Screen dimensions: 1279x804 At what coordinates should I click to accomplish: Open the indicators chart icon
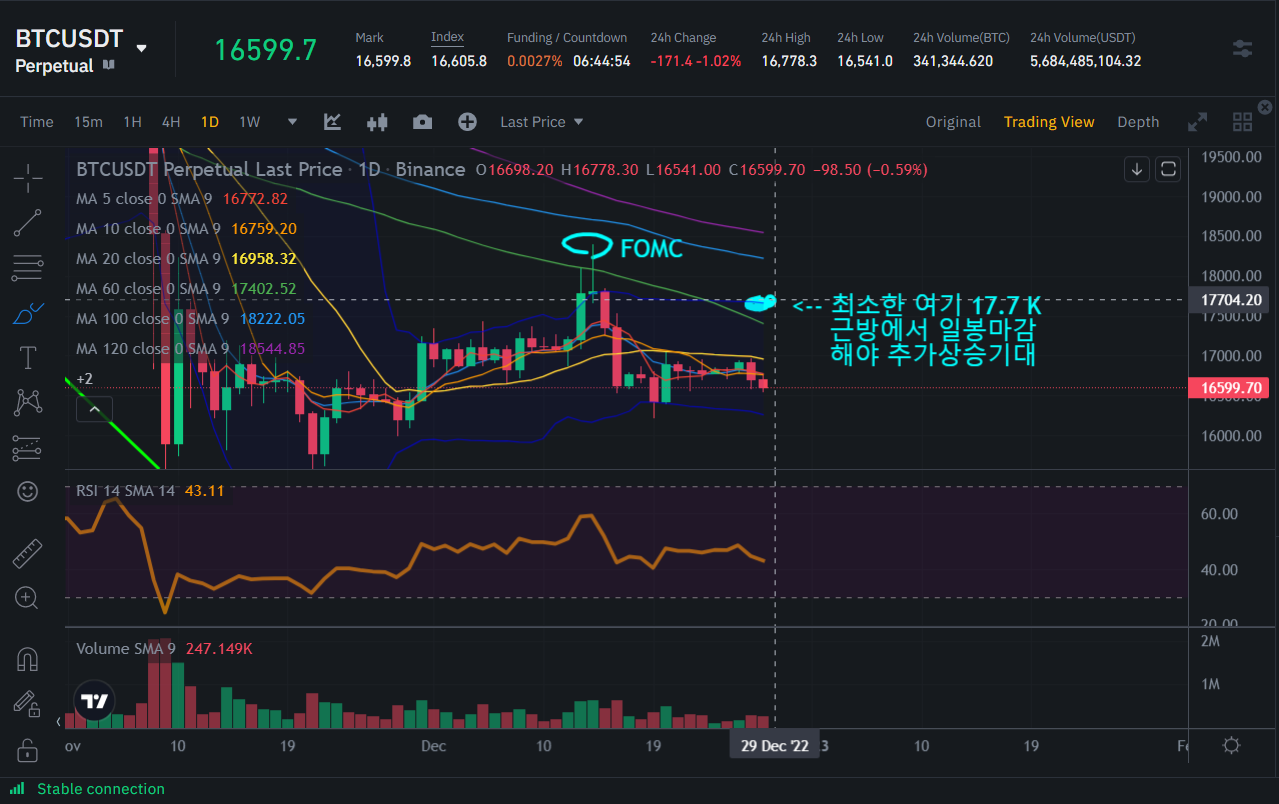point(332,122)
